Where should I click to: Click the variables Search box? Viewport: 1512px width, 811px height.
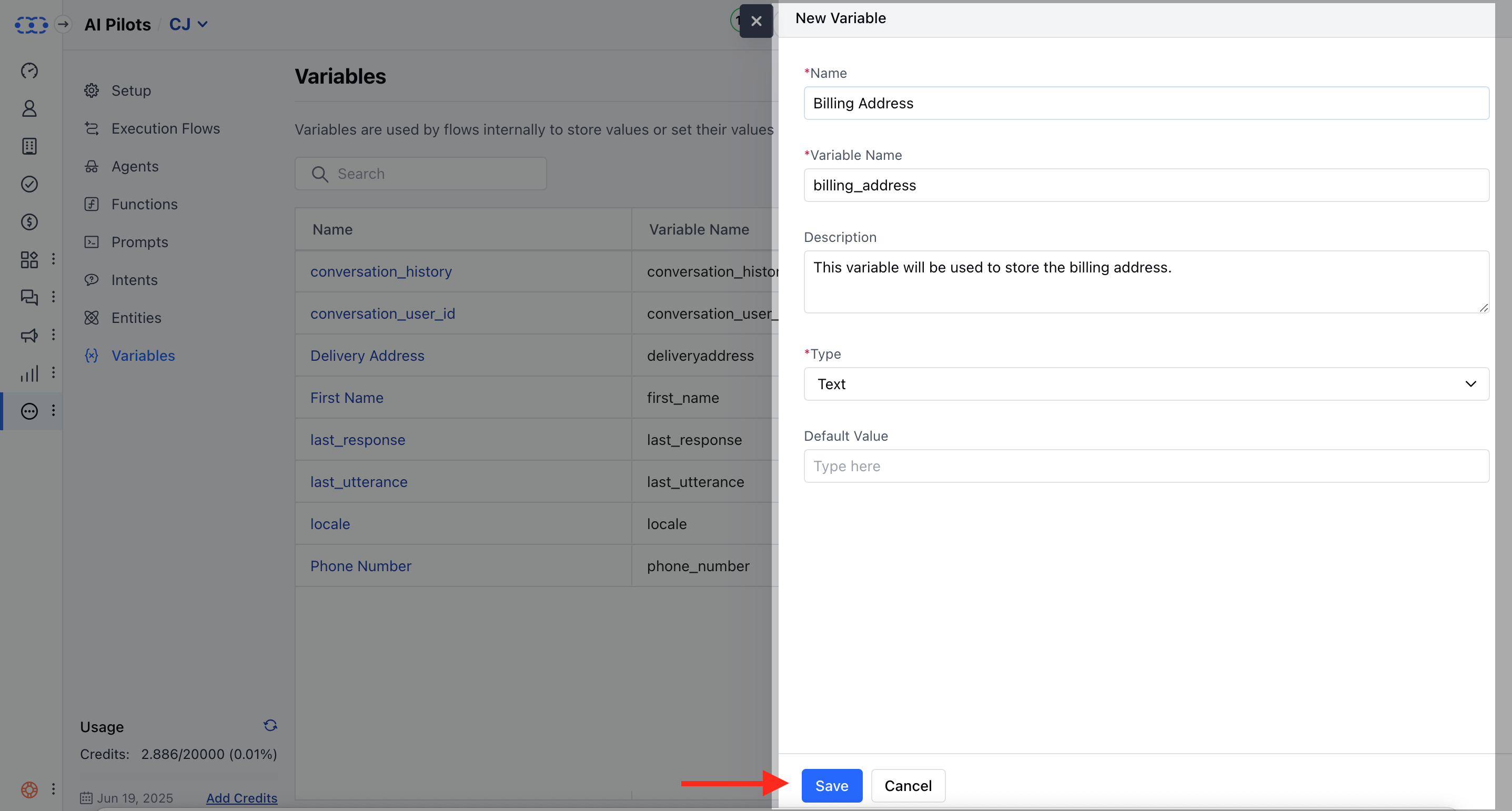[x=420, y=174]
